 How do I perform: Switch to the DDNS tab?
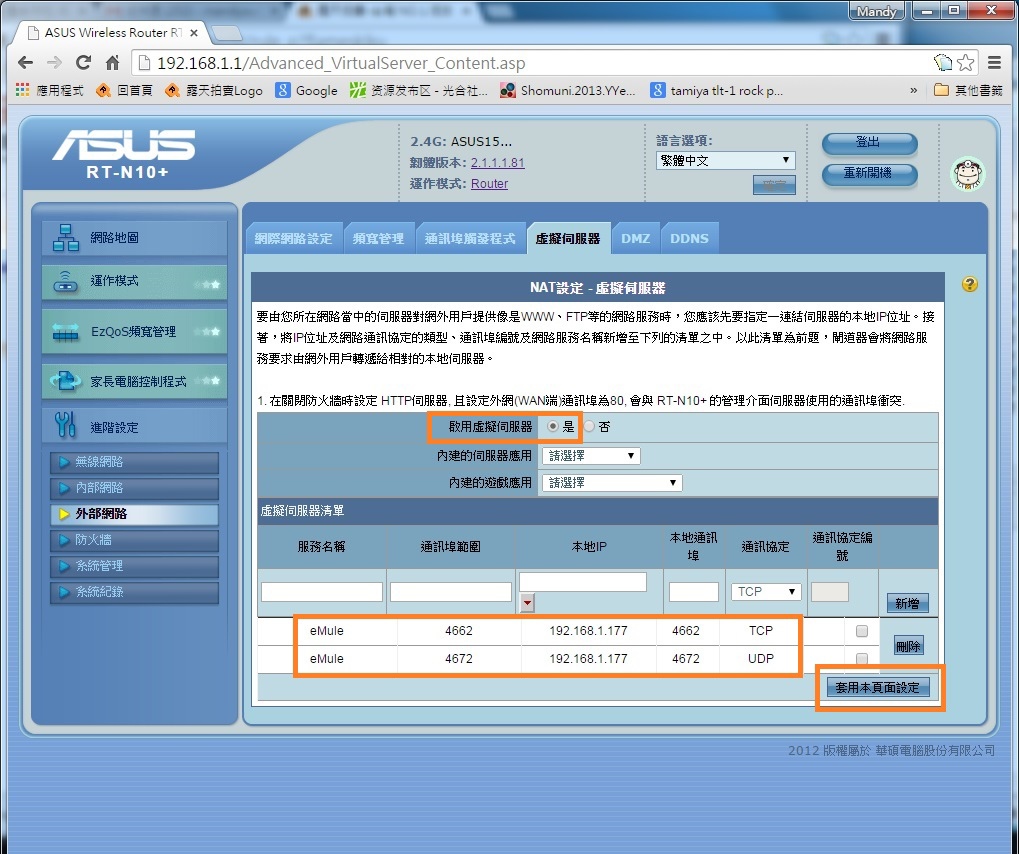point(690,239)
